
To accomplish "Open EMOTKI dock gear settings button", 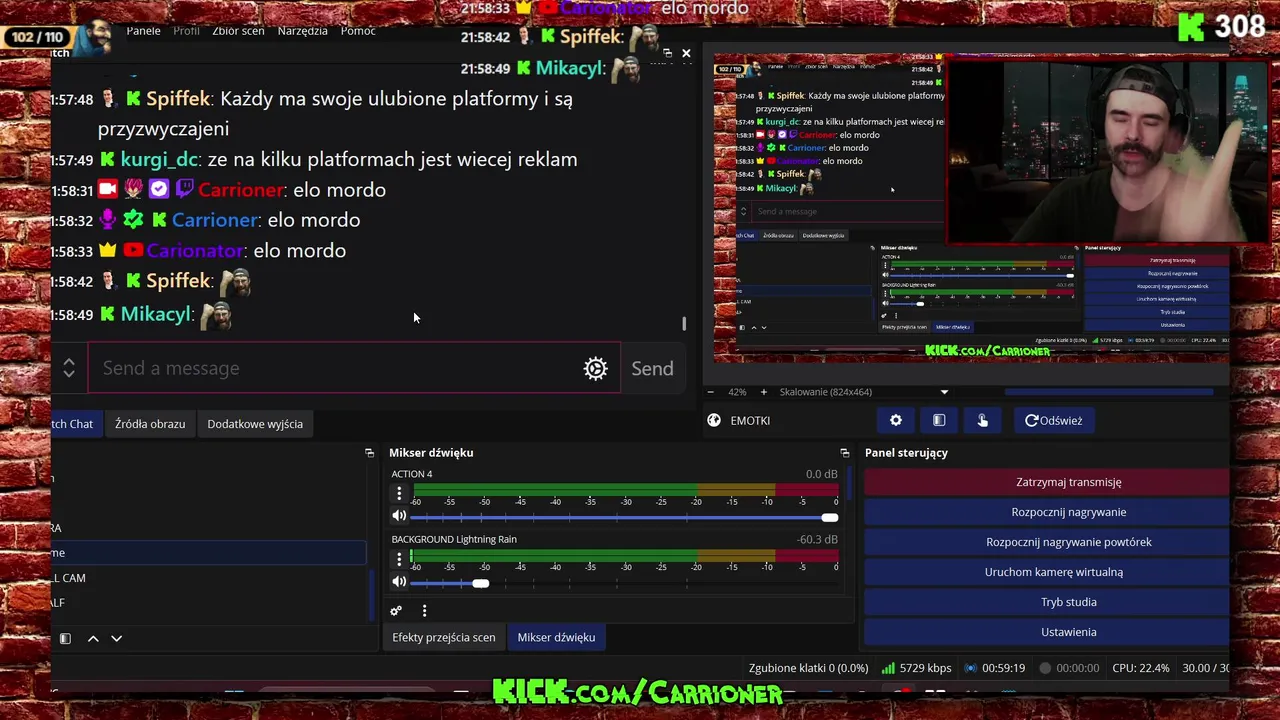I will [896, 421].
